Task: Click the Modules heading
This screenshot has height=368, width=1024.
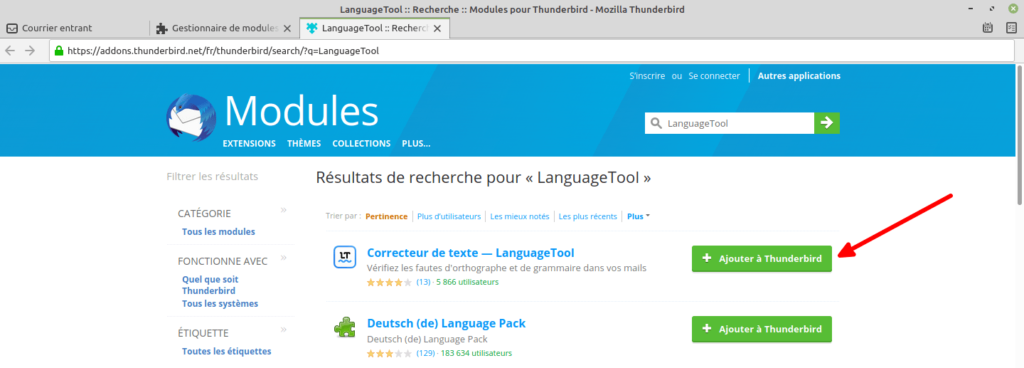Action: point(301,111)
